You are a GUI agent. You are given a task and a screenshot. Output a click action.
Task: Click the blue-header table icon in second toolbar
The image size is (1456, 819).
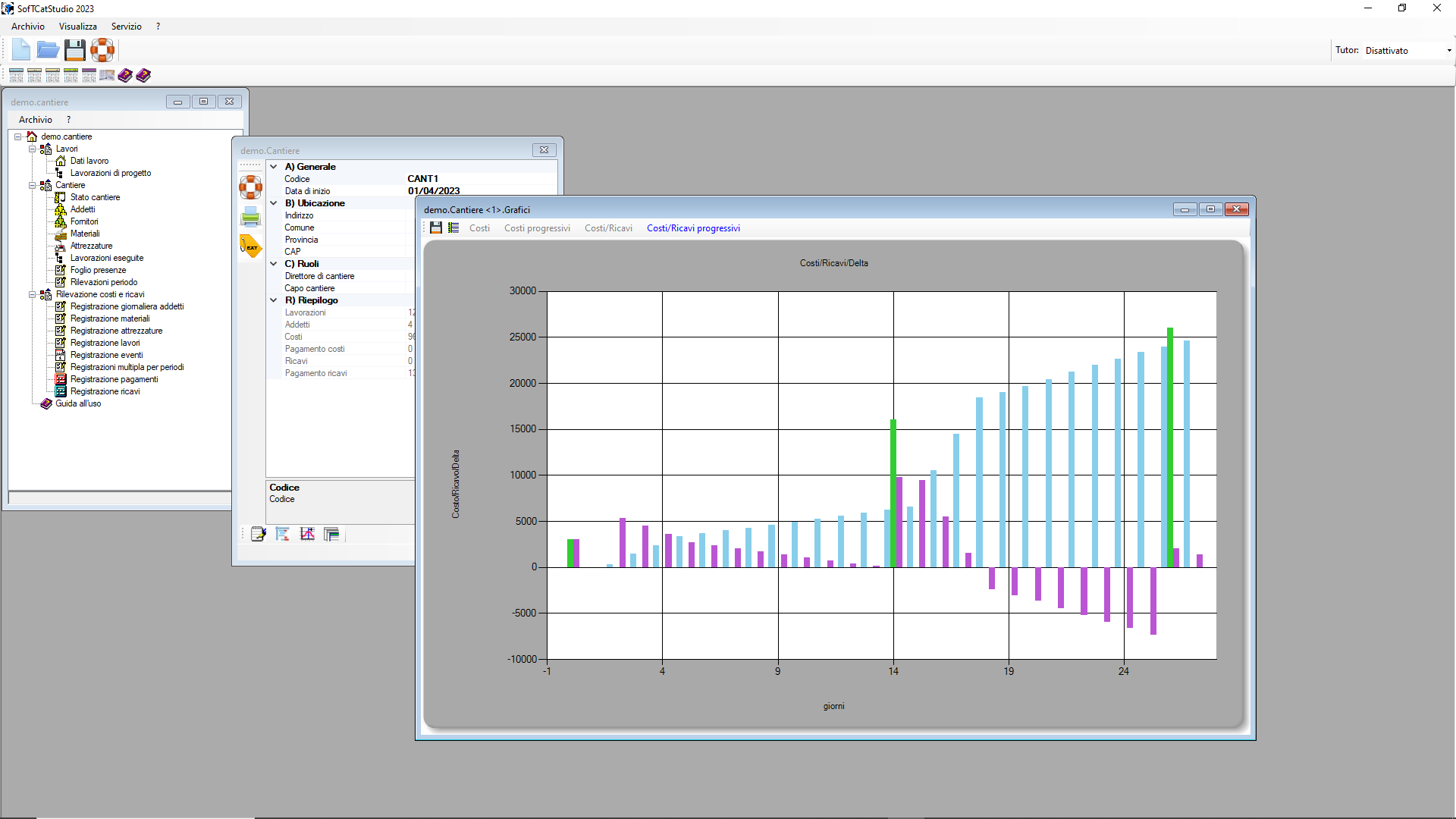point(16,75)
